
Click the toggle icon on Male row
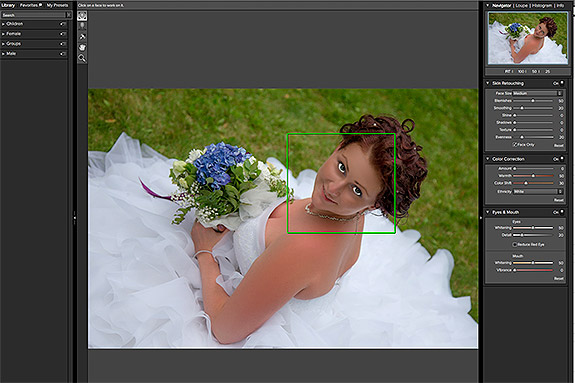click(x=63, y=54)
